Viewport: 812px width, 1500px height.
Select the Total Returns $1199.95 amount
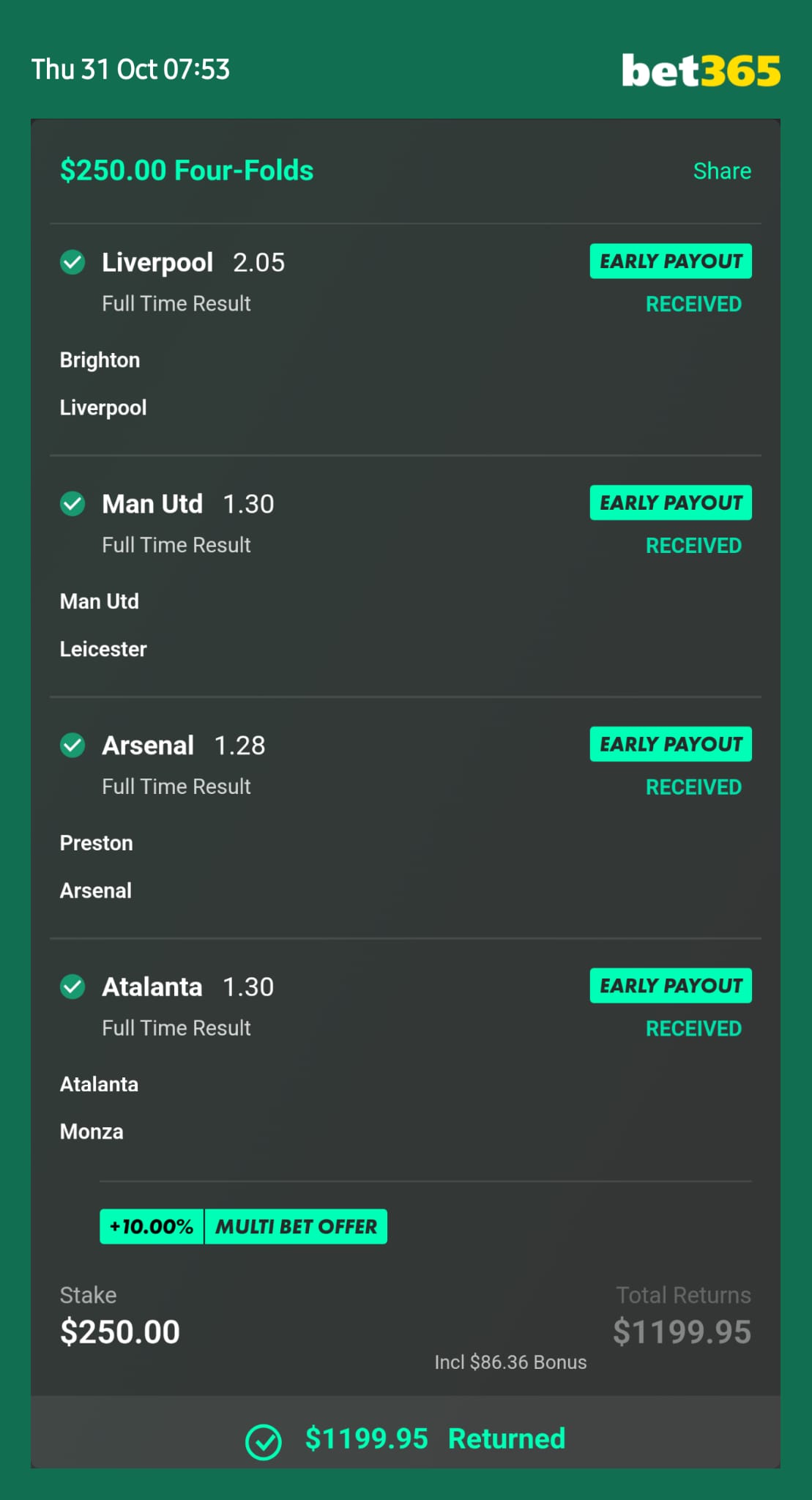tap(682, 1332)
